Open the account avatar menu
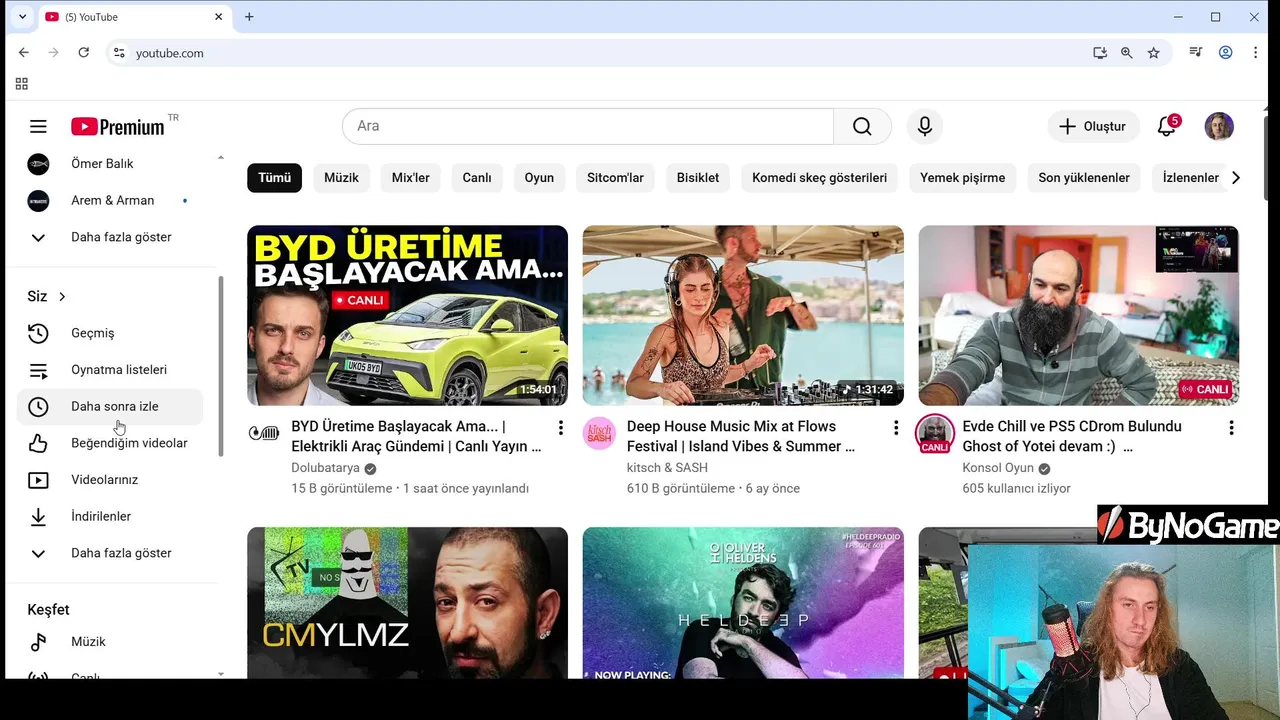This screenshot has height=720, width=1280. (x=1219, y=126)
